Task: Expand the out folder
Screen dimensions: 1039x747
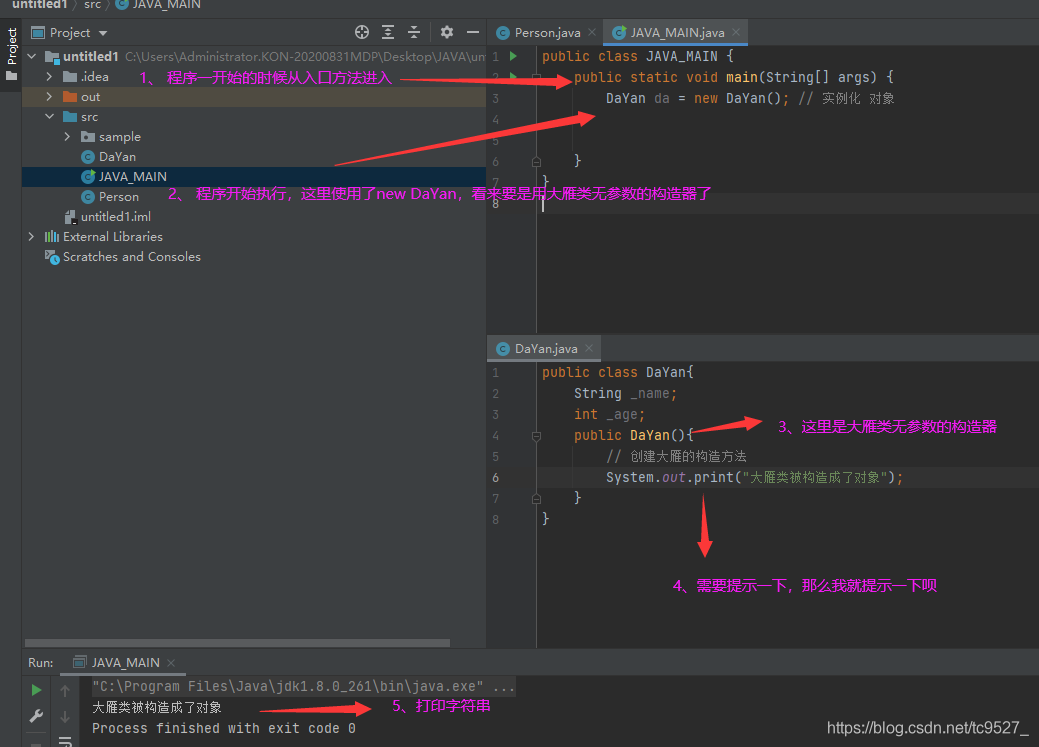Action: tap(49, 97)
